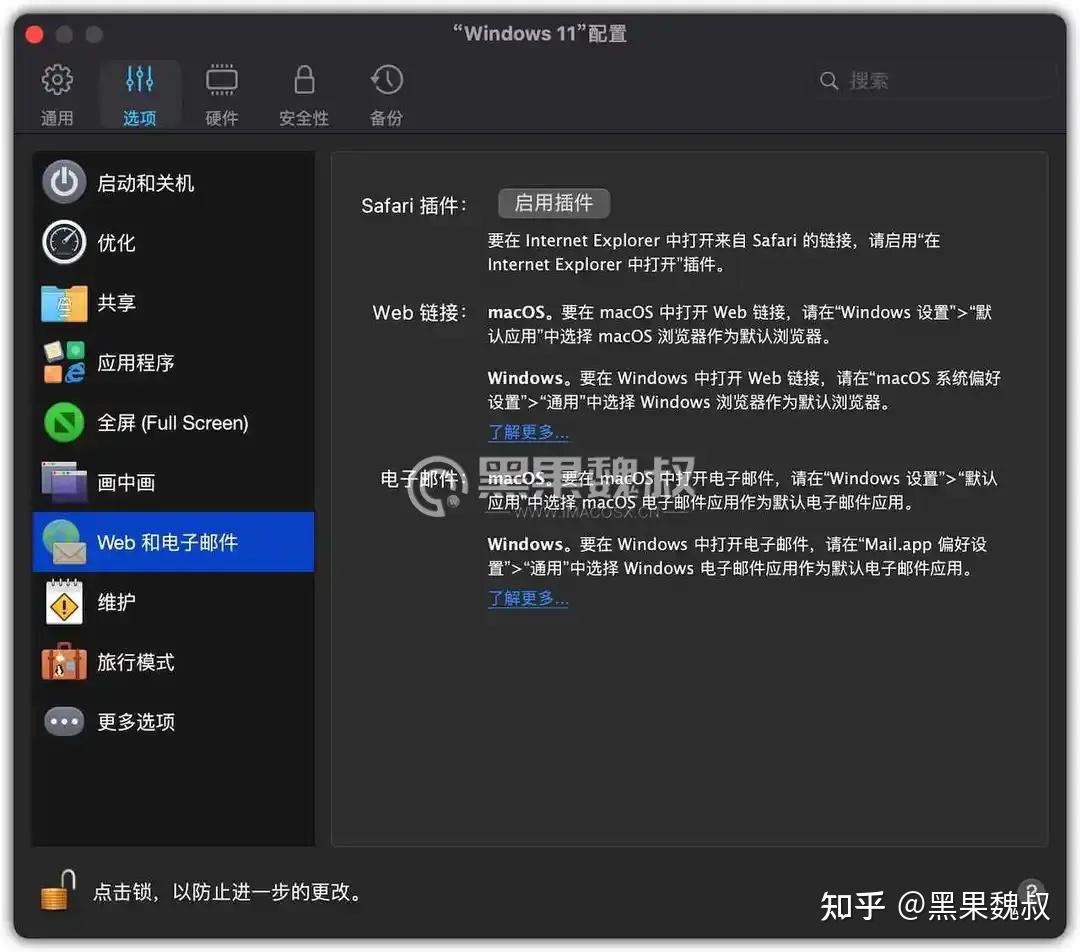The height and width of the screenshot is (952, 1080).
Task: Select the 选项 sliders tab icon
Action: pos(139,80)
